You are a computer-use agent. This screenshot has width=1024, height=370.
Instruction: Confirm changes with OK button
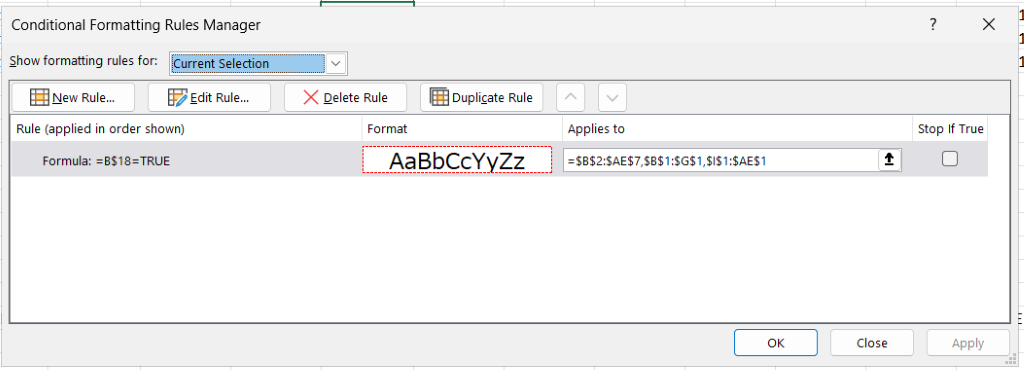pos(776,343)
